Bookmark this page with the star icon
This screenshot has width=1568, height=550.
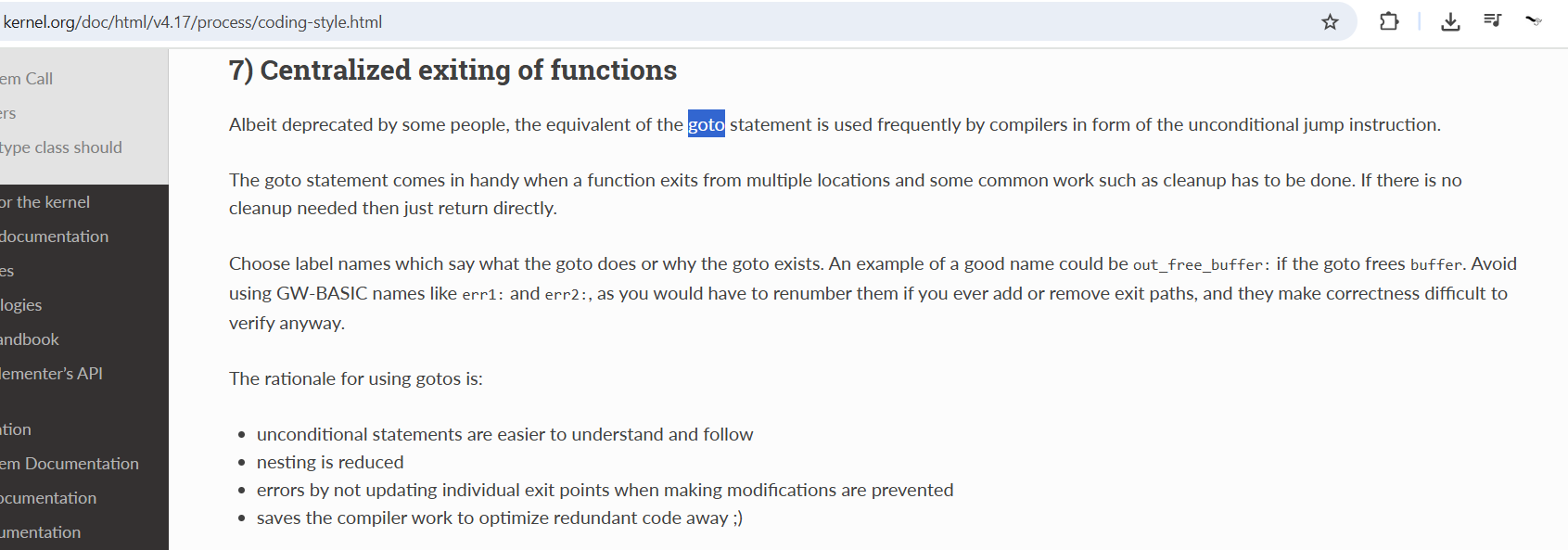[x=1330, y=22]
